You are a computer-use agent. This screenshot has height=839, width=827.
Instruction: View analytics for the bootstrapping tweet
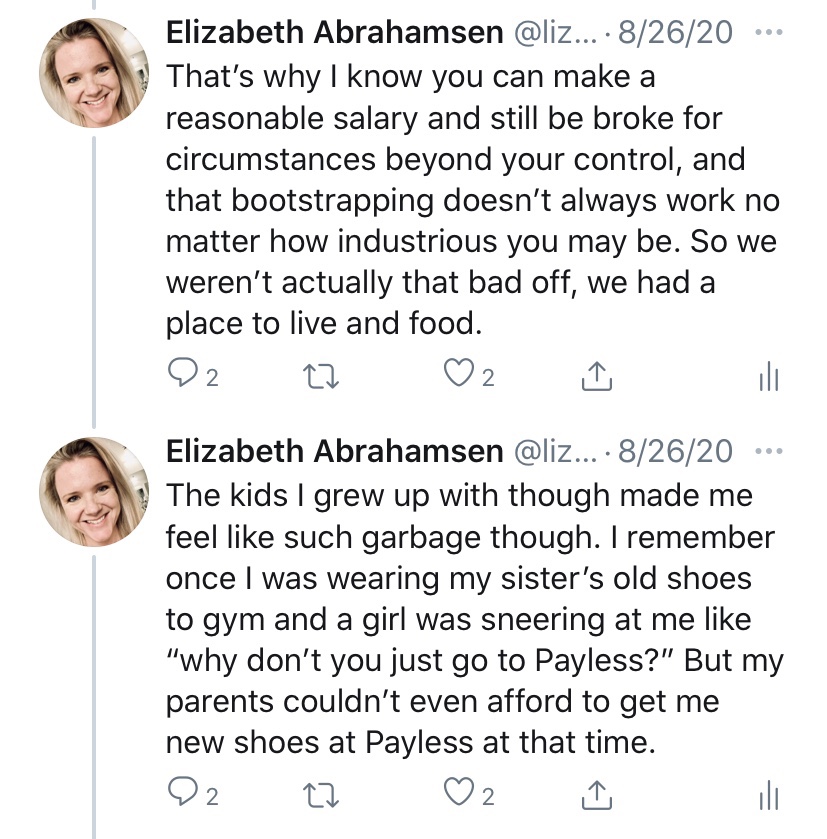click(x=768, y=376)
